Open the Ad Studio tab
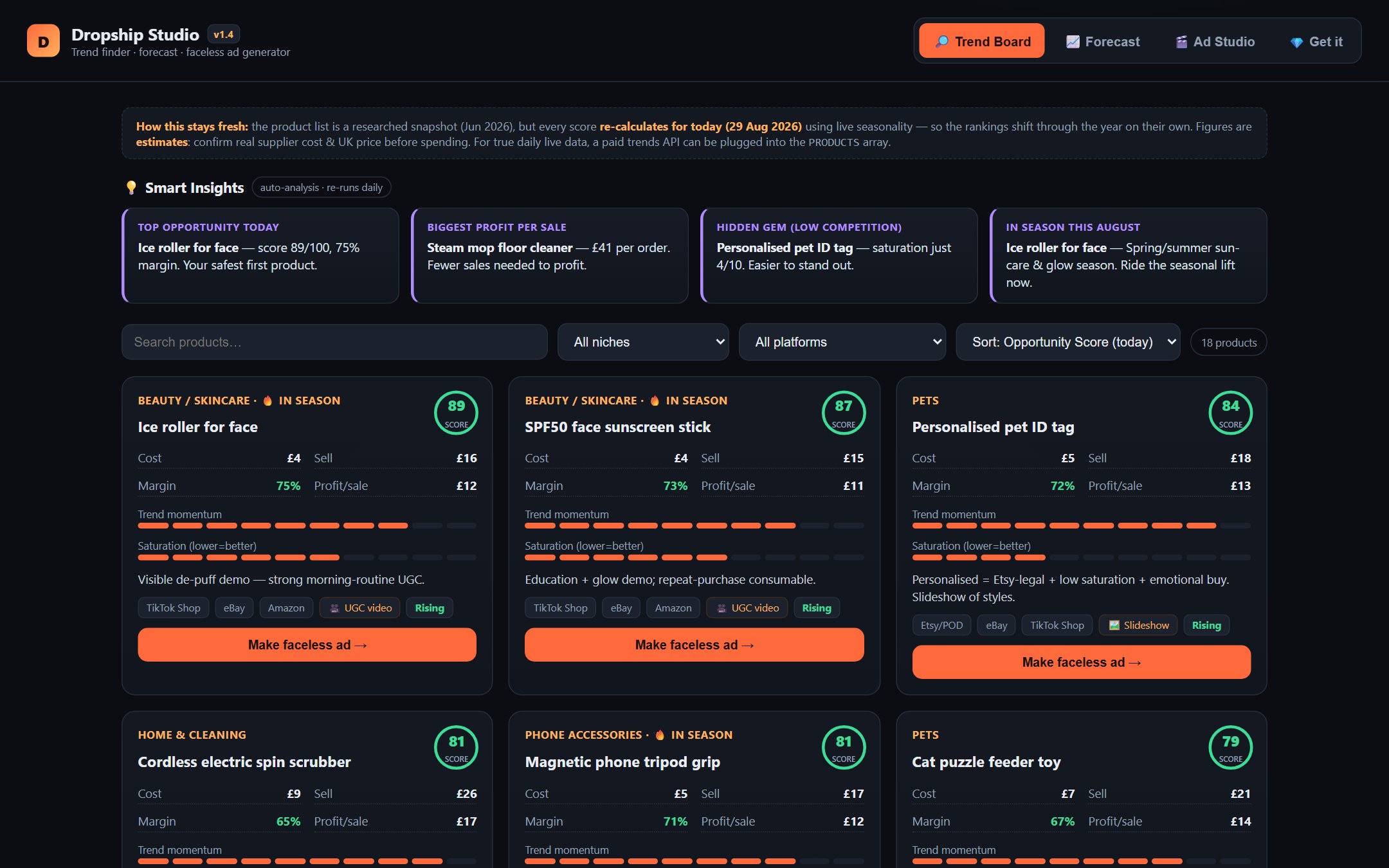This screenshot has height=868, width=1389. click(1215, 41)
